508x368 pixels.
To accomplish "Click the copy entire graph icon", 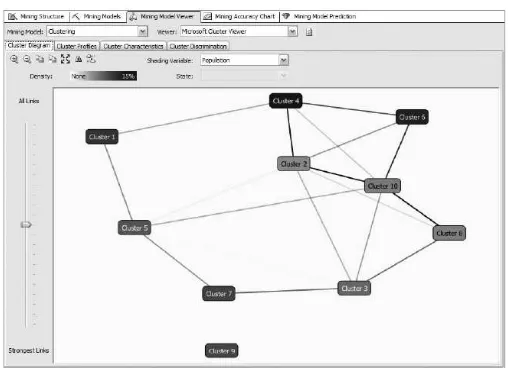I will 53,59.
